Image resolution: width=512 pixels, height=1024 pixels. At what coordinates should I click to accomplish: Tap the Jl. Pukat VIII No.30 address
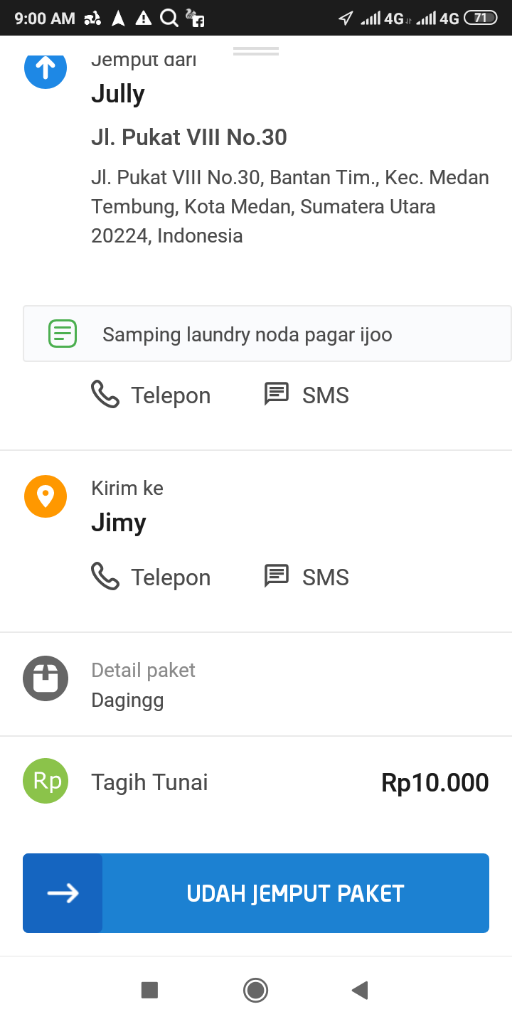coord(189,137)
